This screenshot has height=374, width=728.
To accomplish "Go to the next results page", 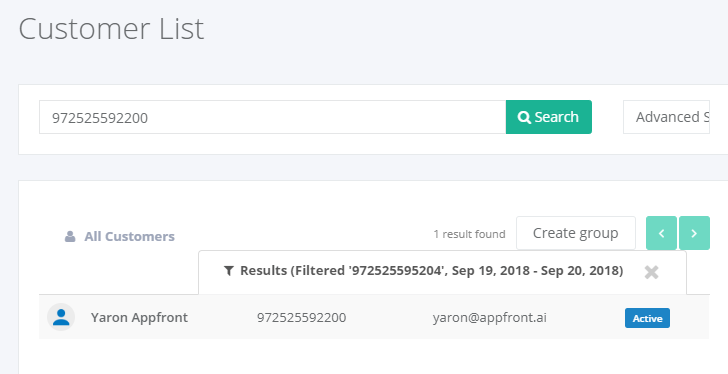I will click(x=694, y=233).
